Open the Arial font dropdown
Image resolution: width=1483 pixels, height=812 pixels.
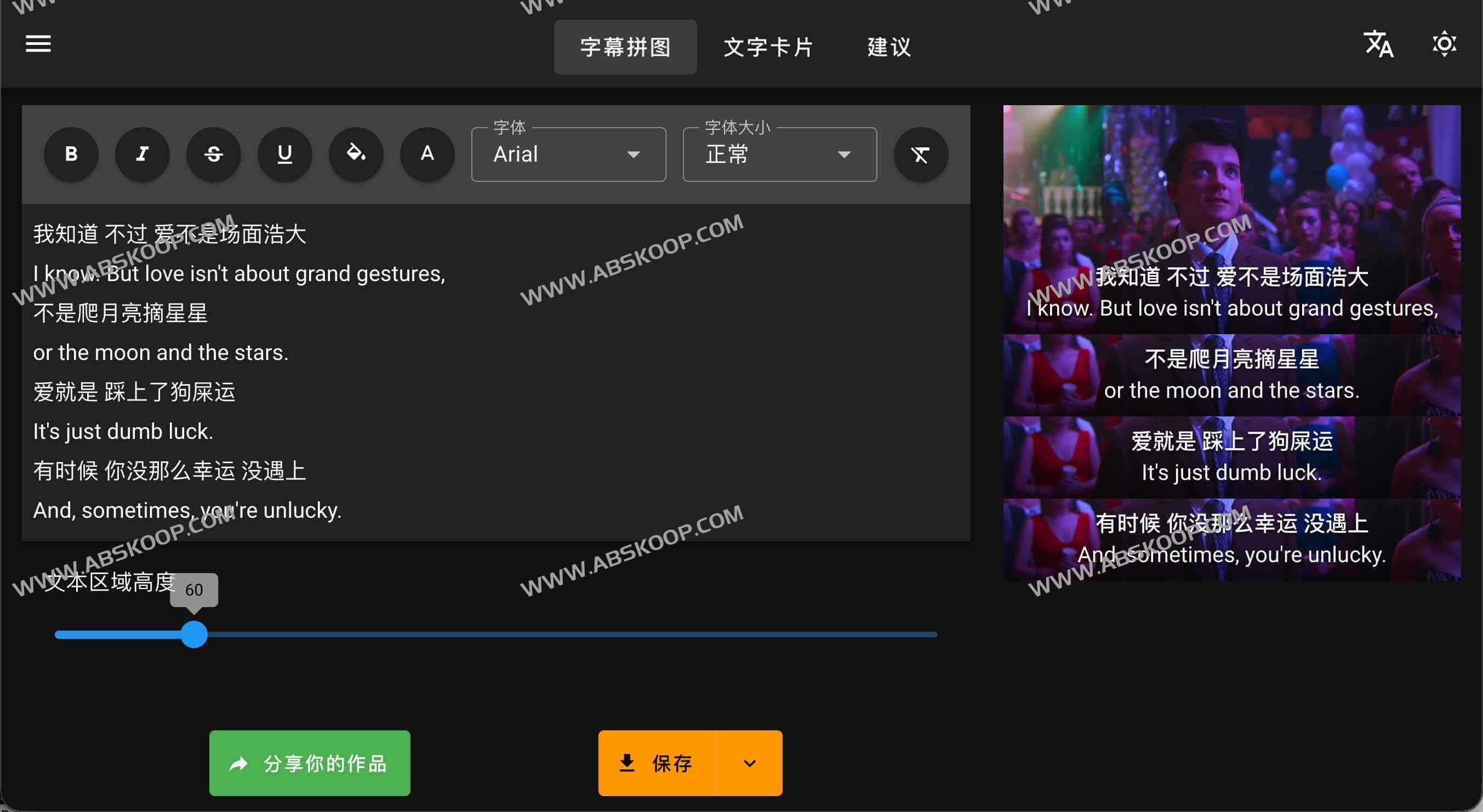coord(568,155)
